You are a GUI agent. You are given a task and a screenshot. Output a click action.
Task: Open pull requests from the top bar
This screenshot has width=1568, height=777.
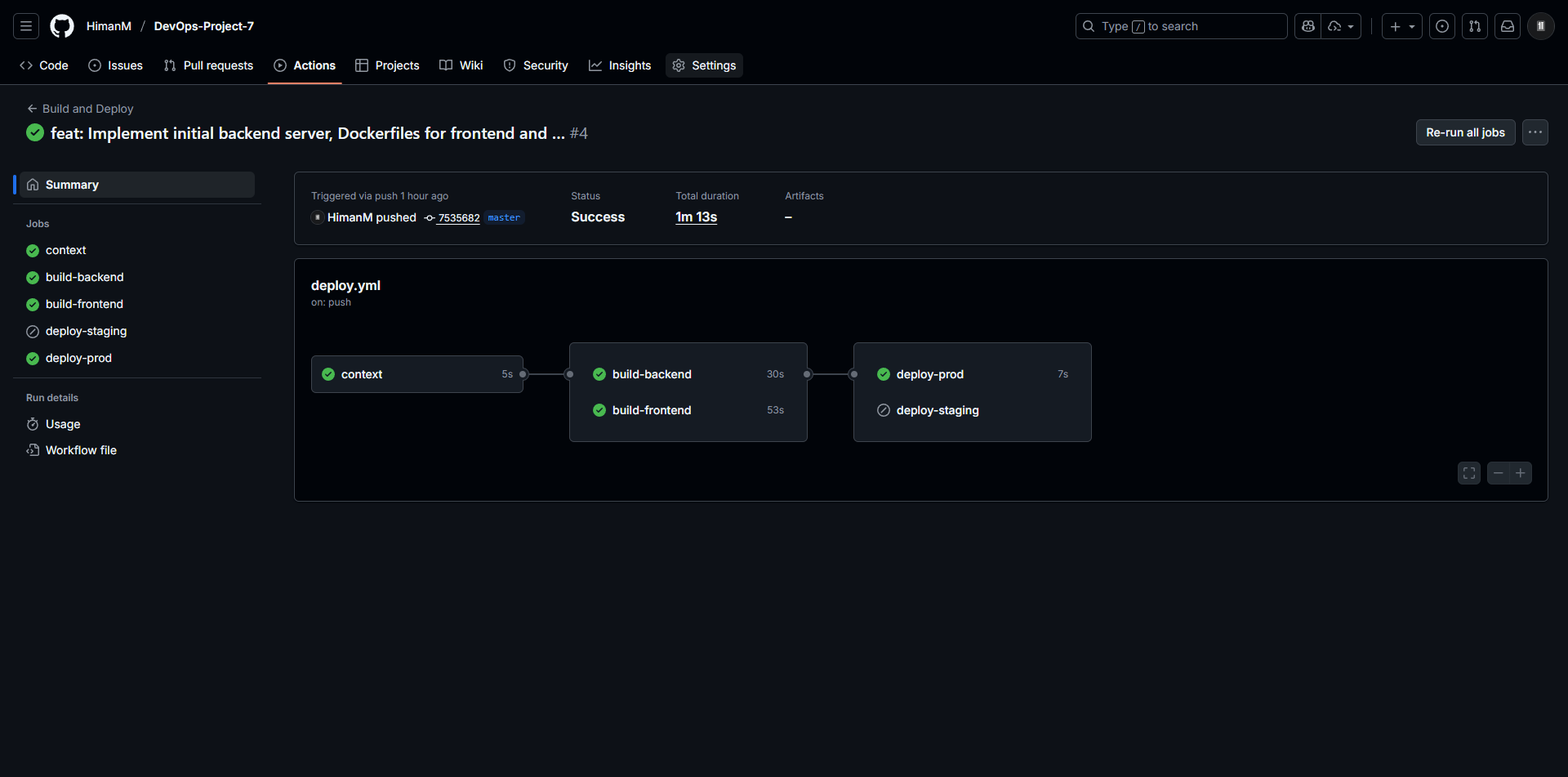tap(1475, 26)
